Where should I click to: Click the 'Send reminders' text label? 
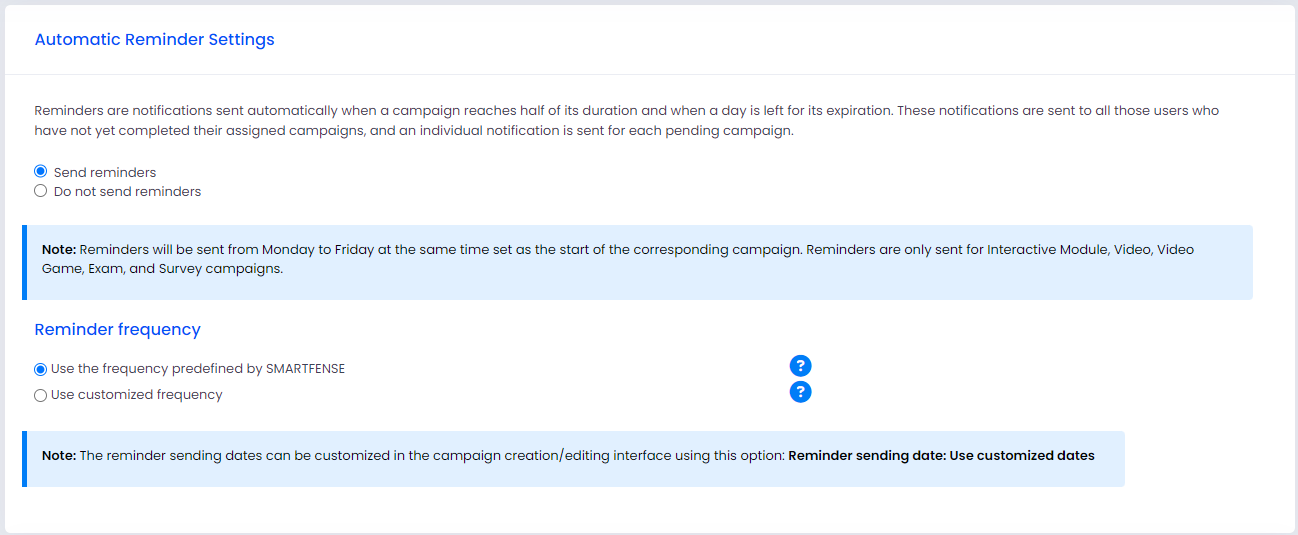click(x=105, y=172)
